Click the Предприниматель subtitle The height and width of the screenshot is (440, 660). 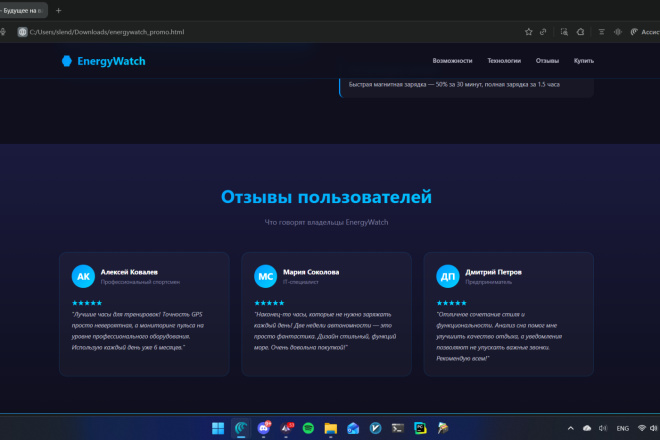tap(488, 282)
